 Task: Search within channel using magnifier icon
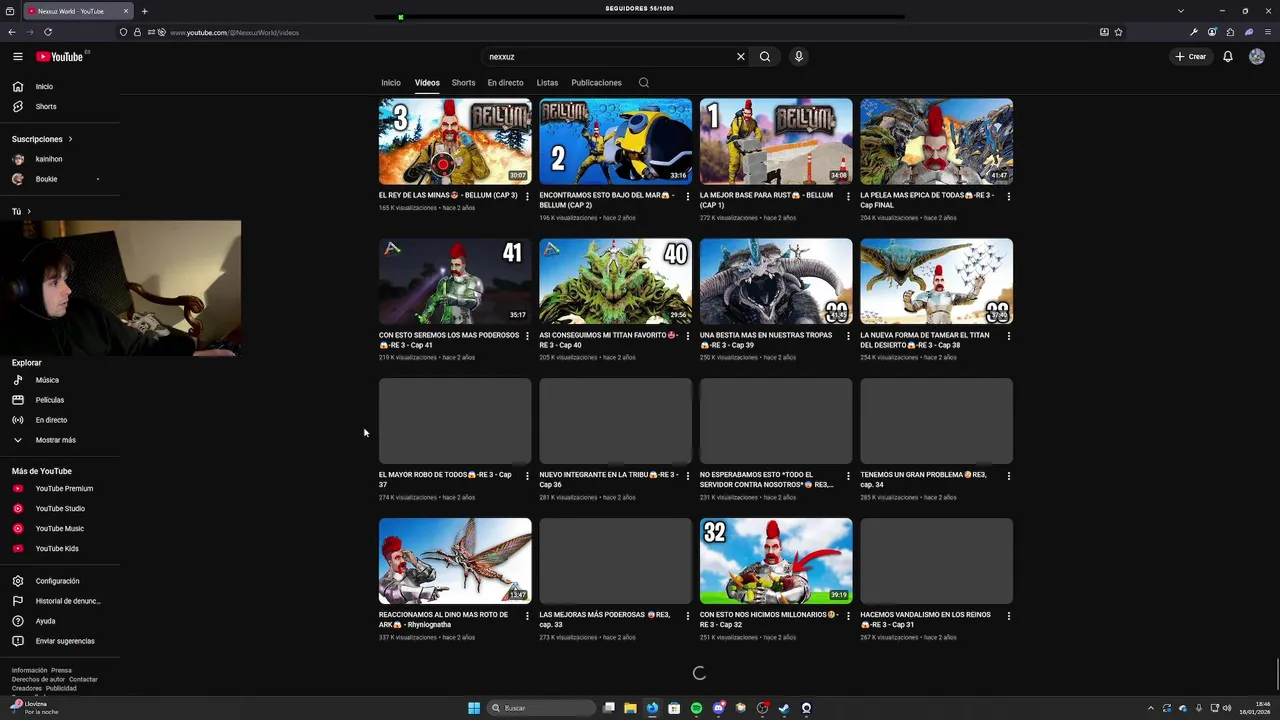click(644, 83)
